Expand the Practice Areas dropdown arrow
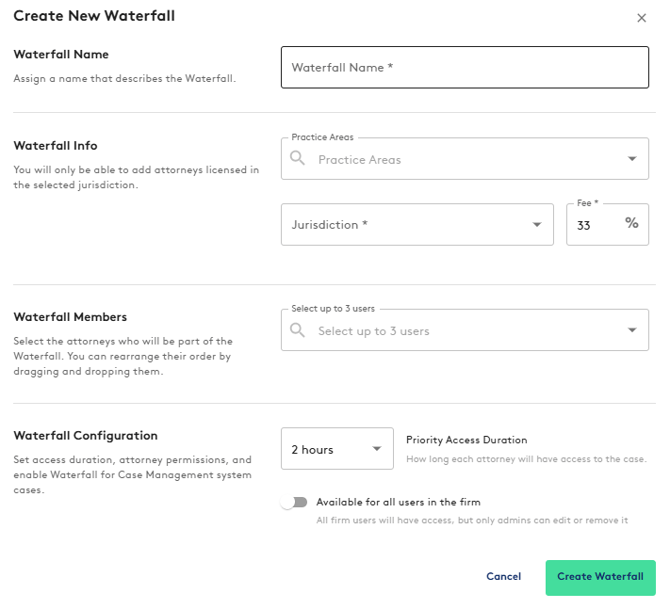This screenshot has width=670, height=609. (632, 159)
